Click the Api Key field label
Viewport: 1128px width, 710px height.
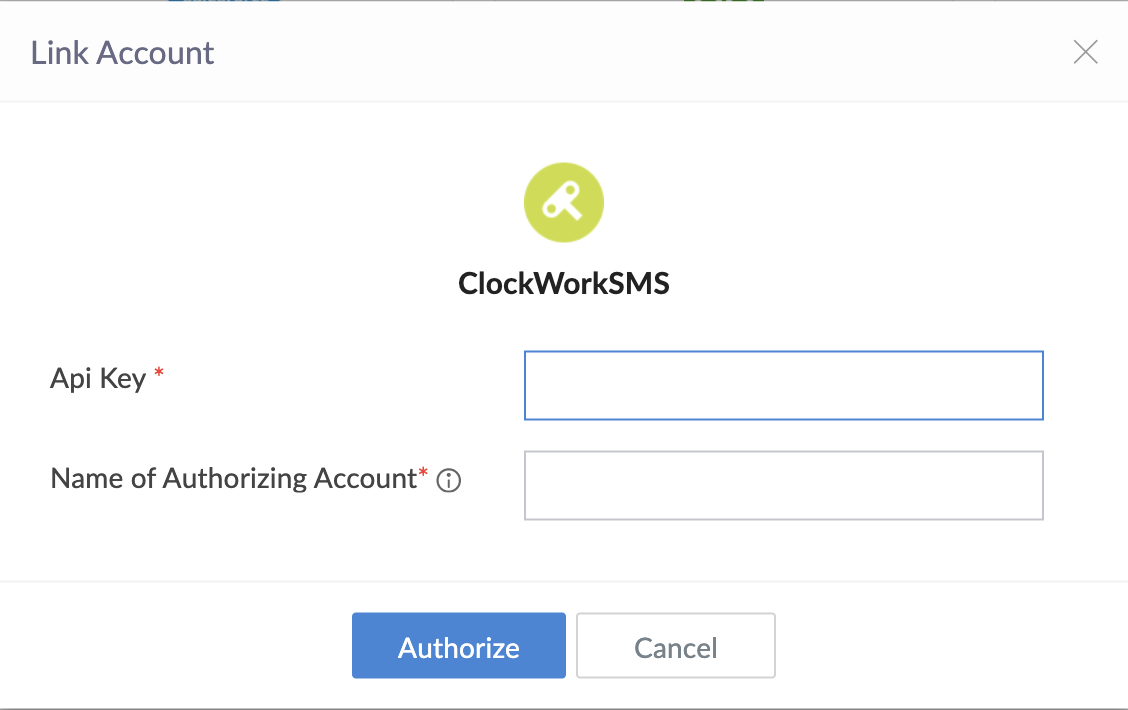98,379
